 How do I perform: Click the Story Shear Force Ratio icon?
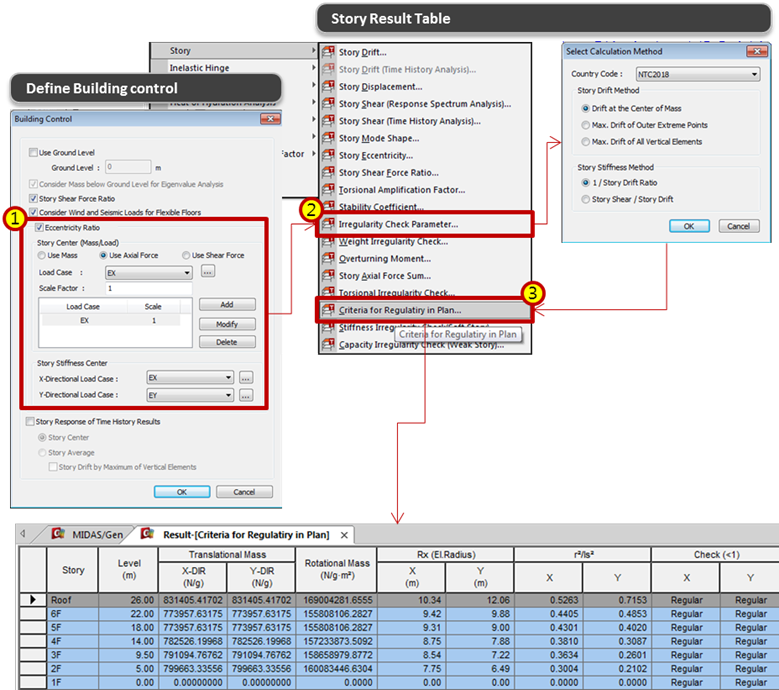coord(328,172)
